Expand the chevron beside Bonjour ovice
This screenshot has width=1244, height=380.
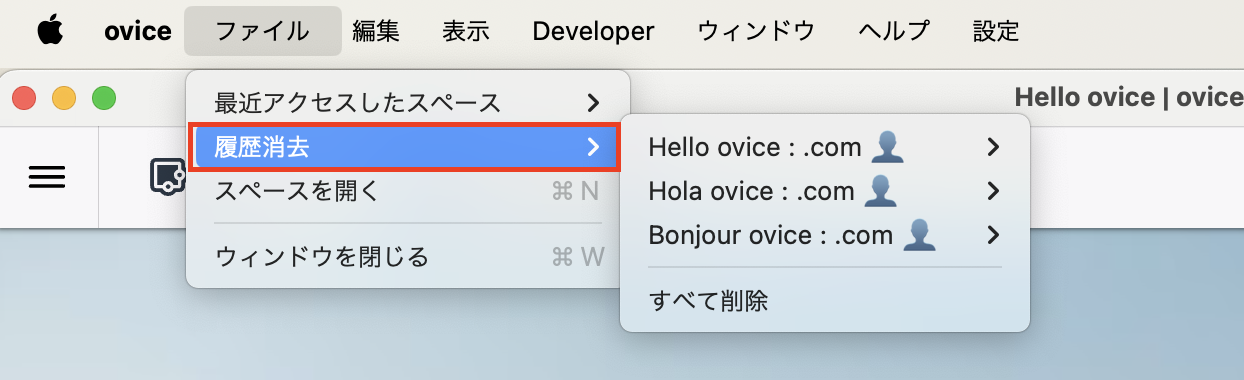click(x=993, y=235)
